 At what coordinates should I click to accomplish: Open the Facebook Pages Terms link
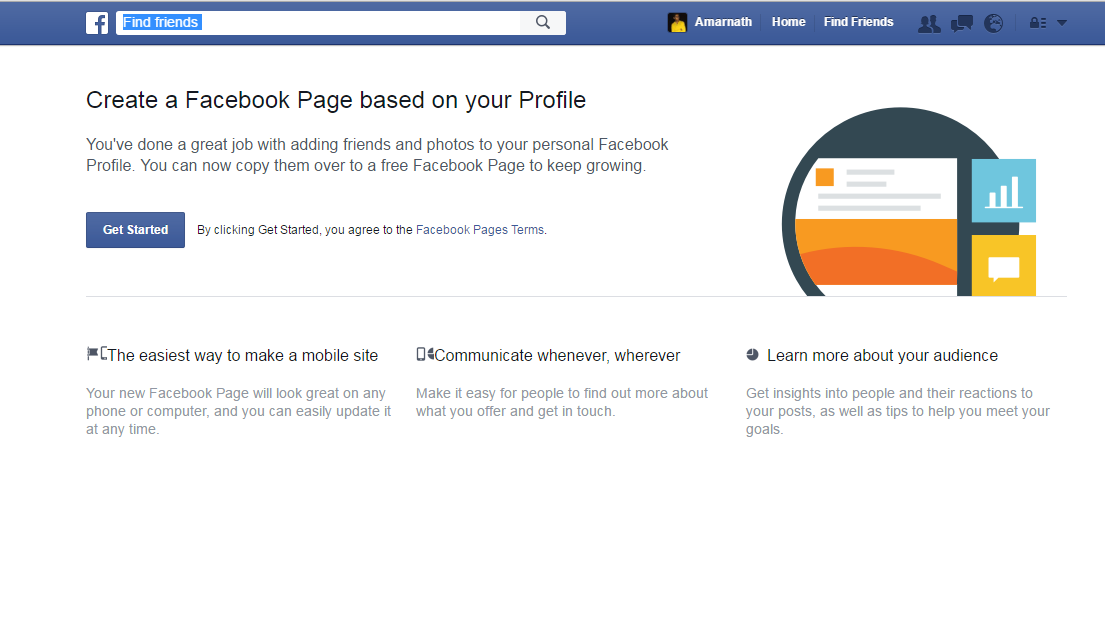(x=480, y=230)
